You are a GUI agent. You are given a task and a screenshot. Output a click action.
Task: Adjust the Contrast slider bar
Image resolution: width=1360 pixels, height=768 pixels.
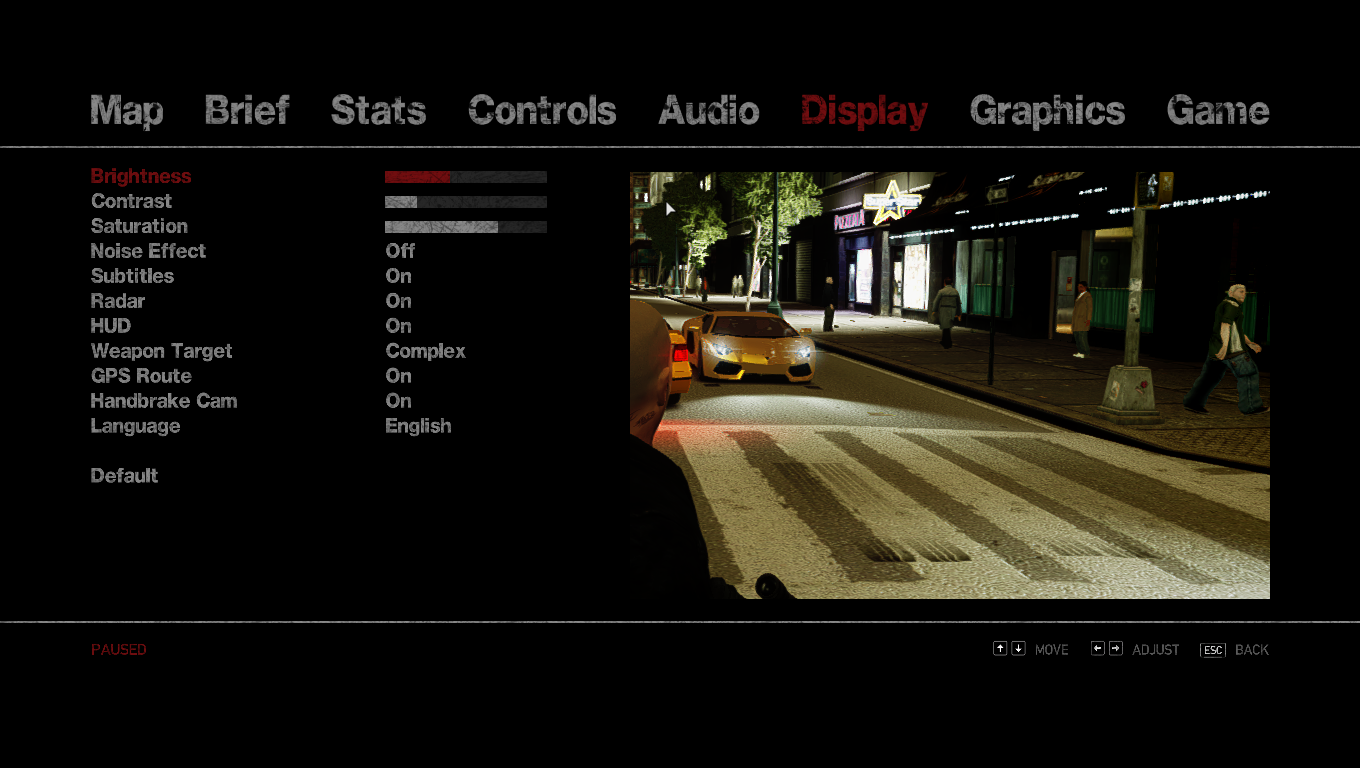pyautogui.click(x=466, y=202)
